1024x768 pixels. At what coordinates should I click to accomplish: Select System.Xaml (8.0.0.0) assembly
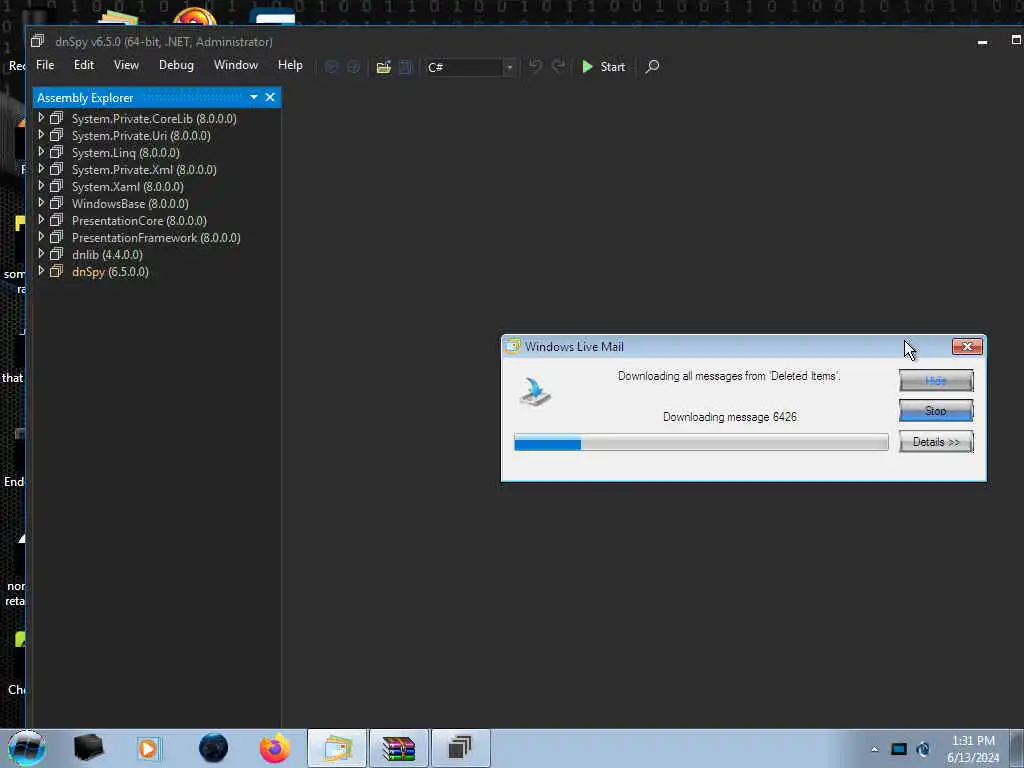point(127,187)
